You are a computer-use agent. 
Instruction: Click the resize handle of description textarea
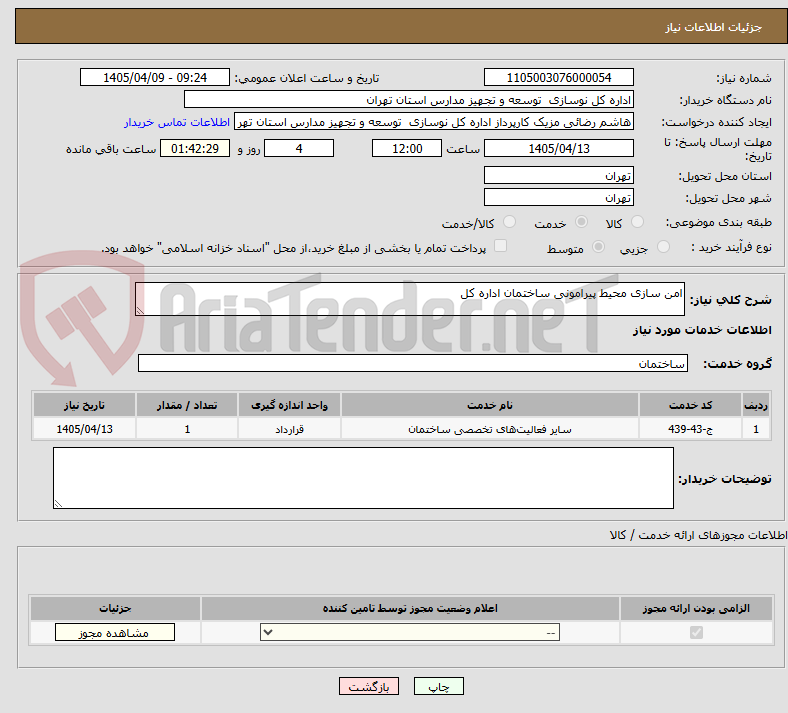(x=140, y=311)
